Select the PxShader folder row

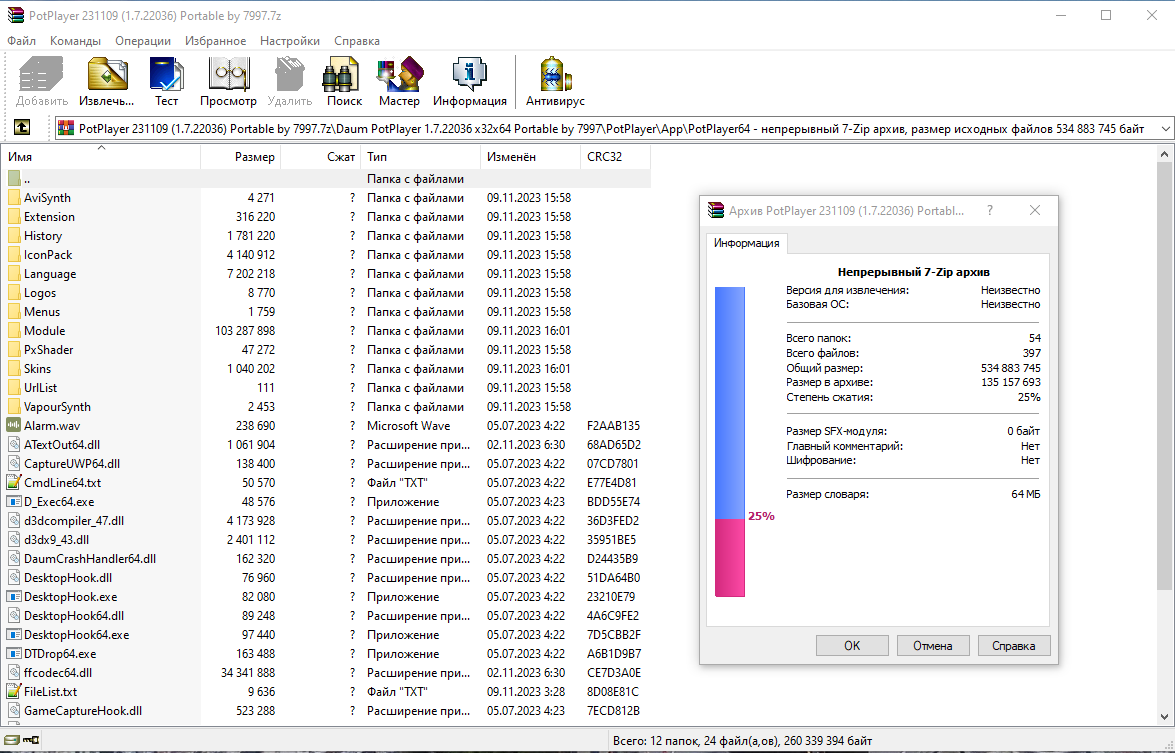pyautogui.click(x=326, y=350)
